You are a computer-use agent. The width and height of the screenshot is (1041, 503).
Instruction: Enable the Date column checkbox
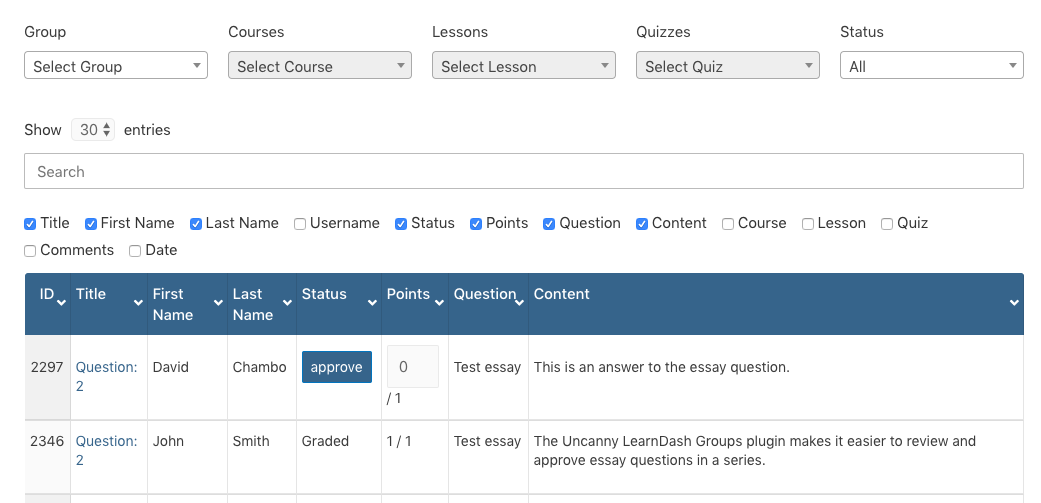[x=135, y=251]
